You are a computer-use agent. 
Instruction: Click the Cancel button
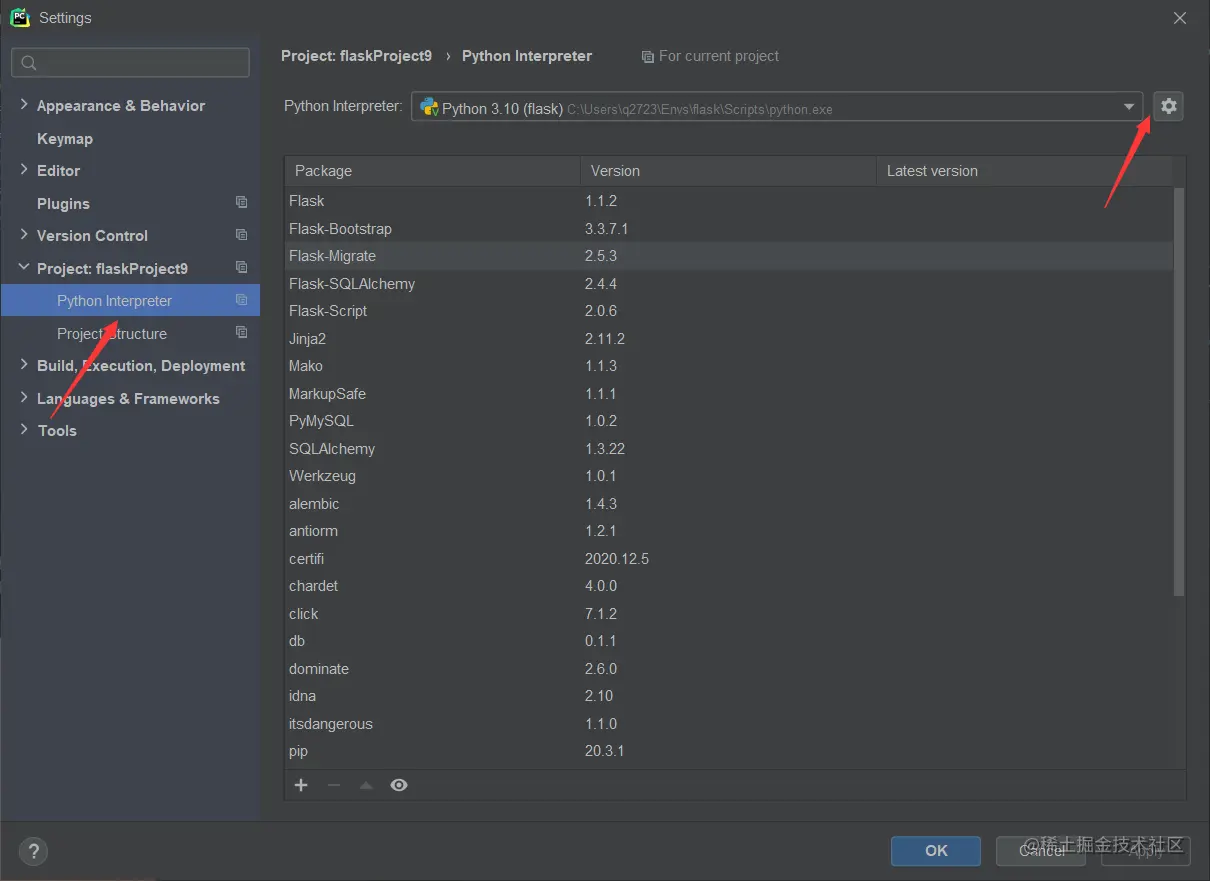(x=1042, y=850)
